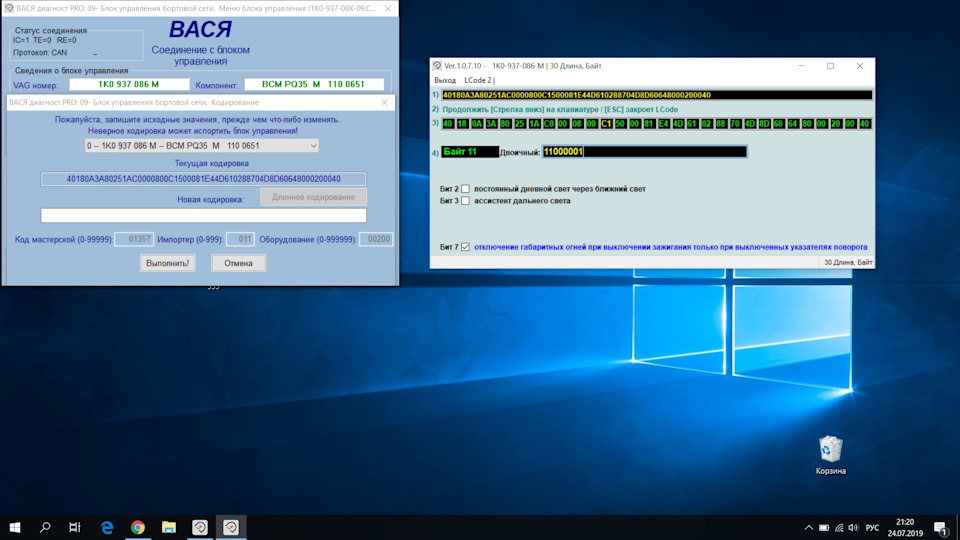
Task: Click Импортер field 011
Action: (240, 239)
